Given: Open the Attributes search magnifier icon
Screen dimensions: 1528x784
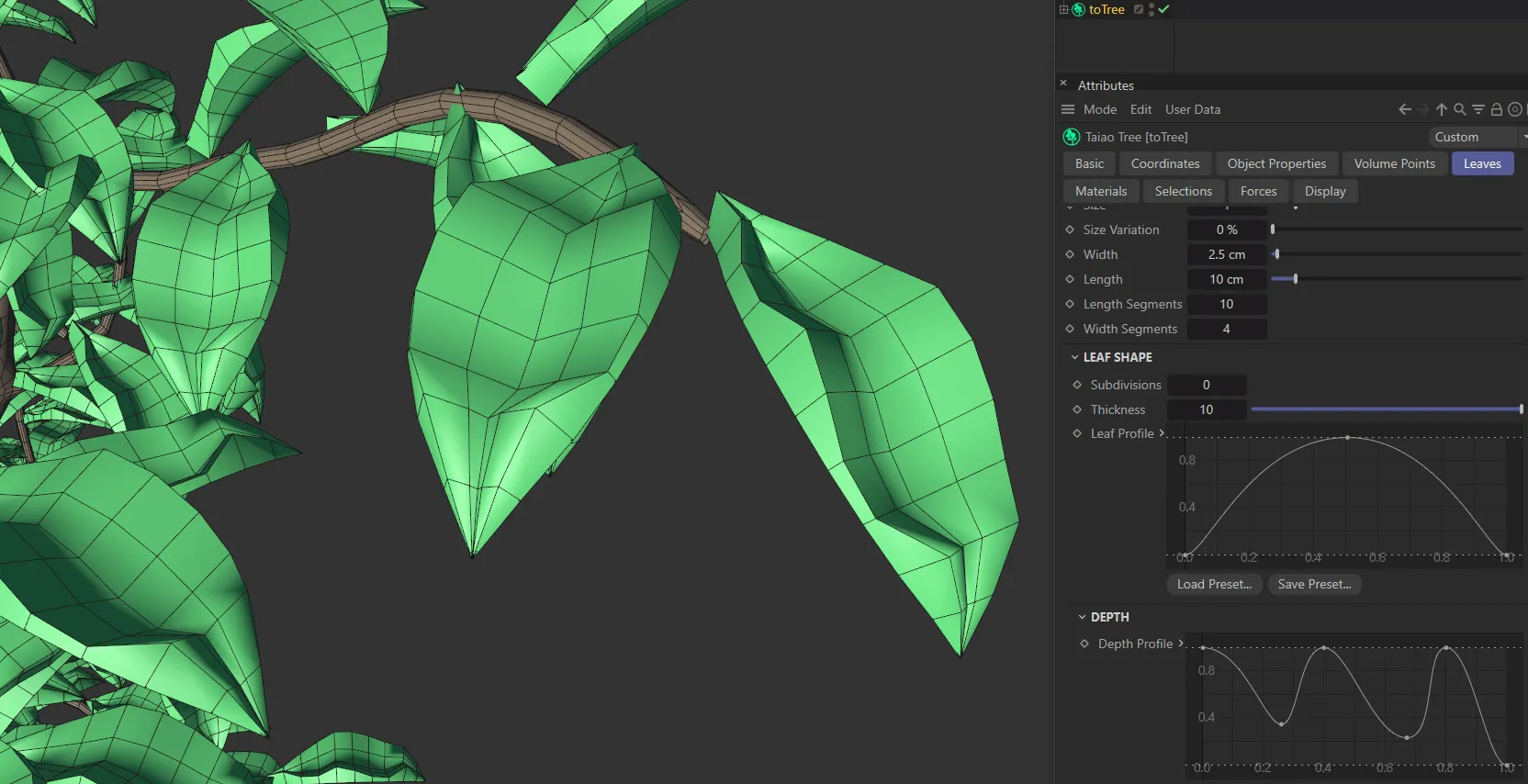Looking at the screenshot, I should point(1460,109).
